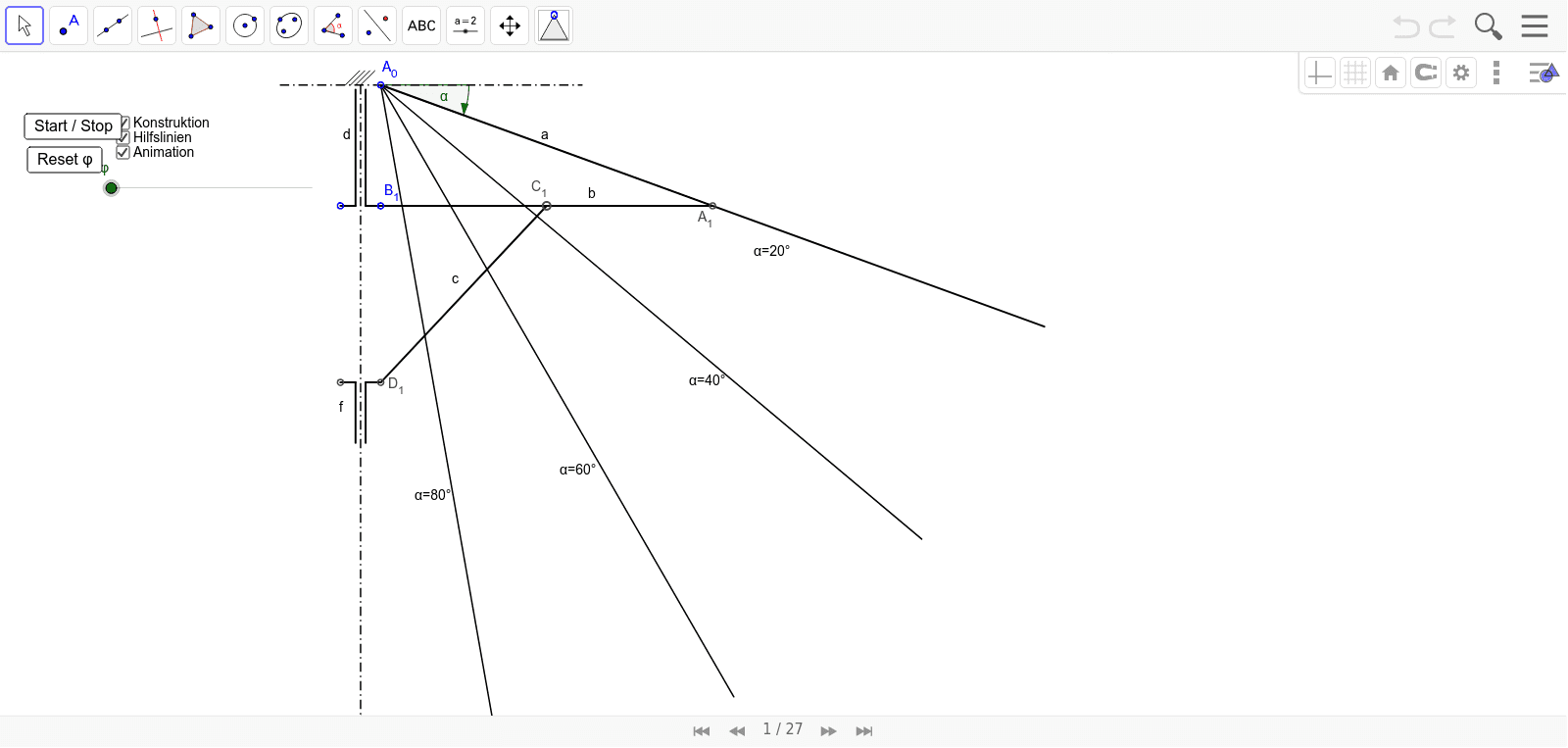This screenshot has height=748, width=1568.
Task: Click the α=60° label
Action: click(577, 470)
